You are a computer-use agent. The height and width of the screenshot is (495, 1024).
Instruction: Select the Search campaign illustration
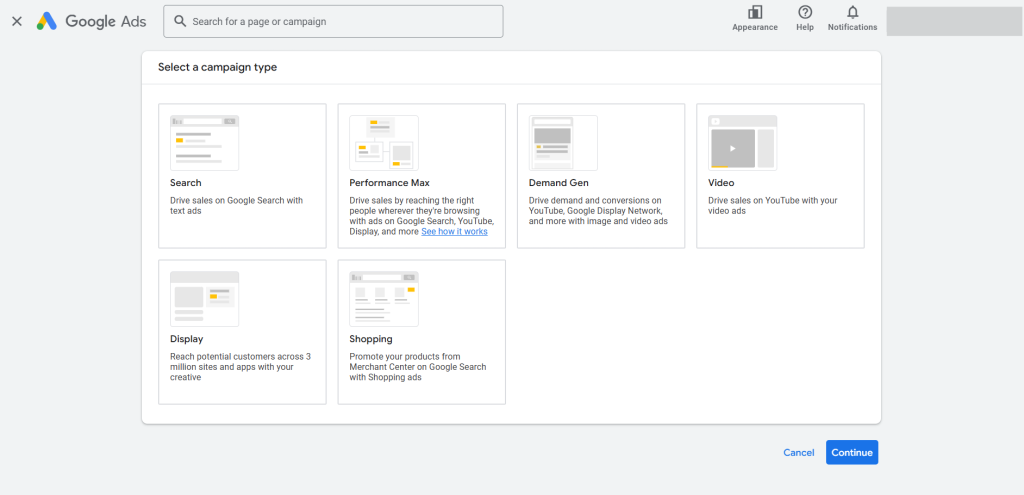204,142
